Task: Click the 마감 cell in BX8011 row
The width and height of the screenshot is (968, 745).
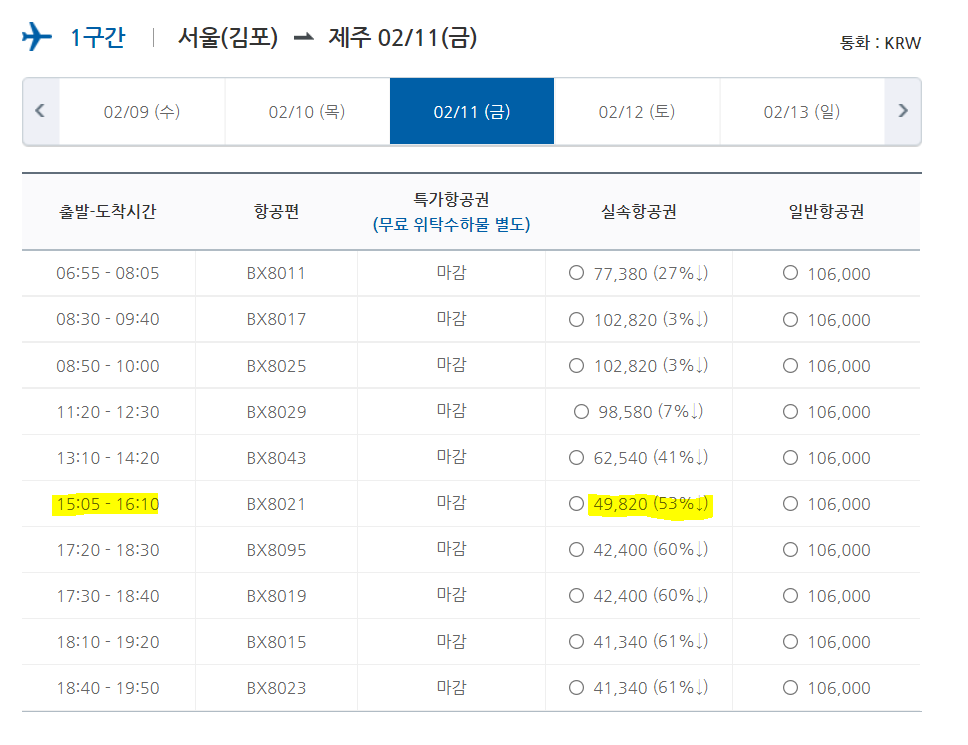Action: tap(451, 272)
